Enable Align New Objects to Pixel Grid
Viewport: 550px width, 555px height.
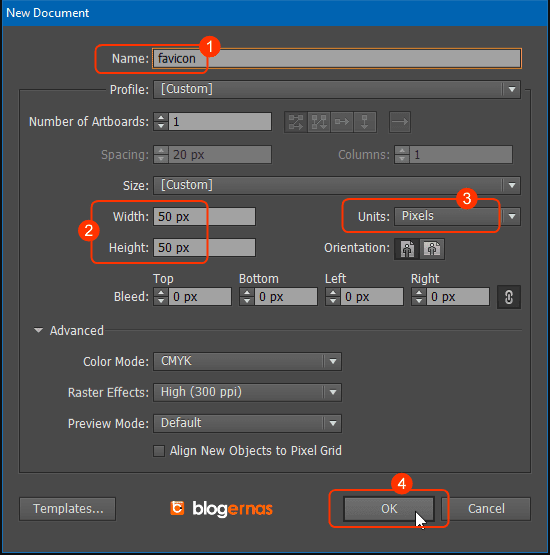coord(159,451)
